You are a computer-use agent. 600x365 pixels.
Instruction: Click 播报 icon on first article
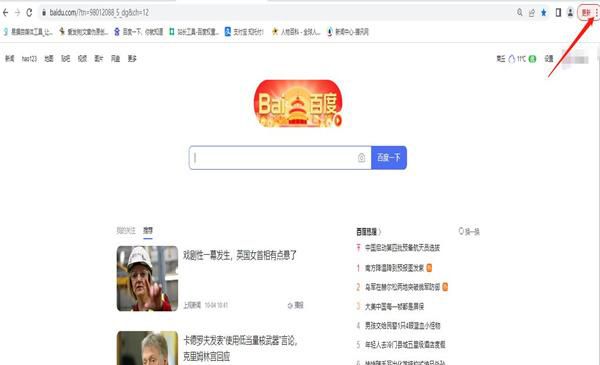(295, 305)
